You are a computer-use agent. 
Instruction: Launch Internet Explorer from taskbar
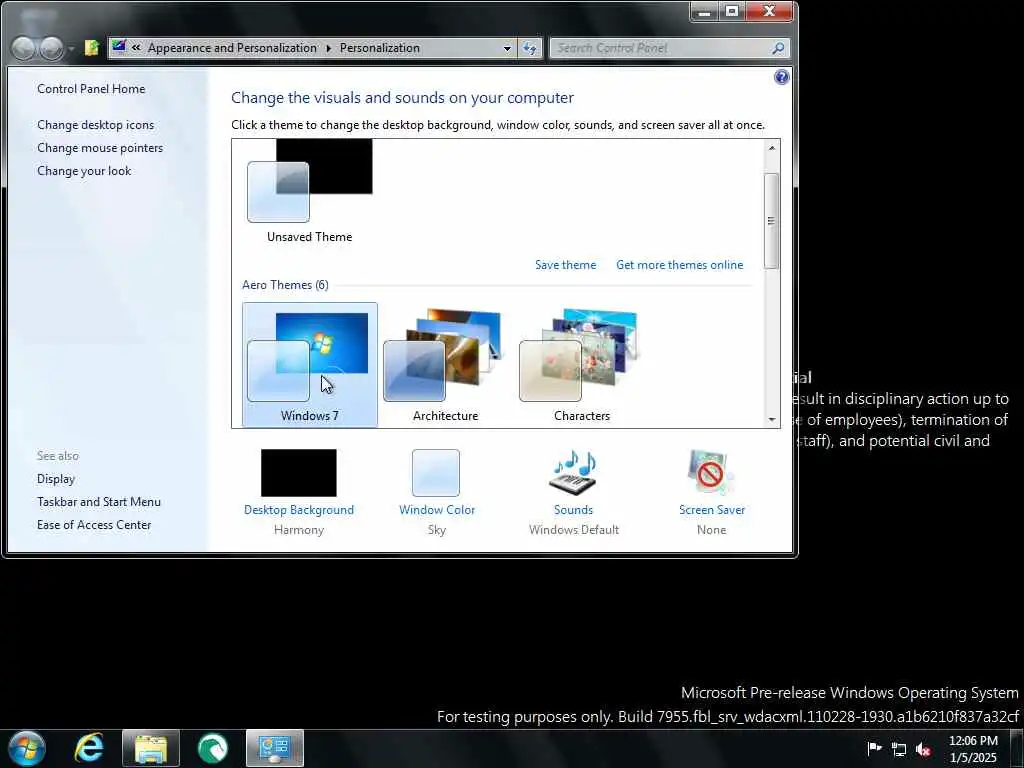(x=89, y=748)
